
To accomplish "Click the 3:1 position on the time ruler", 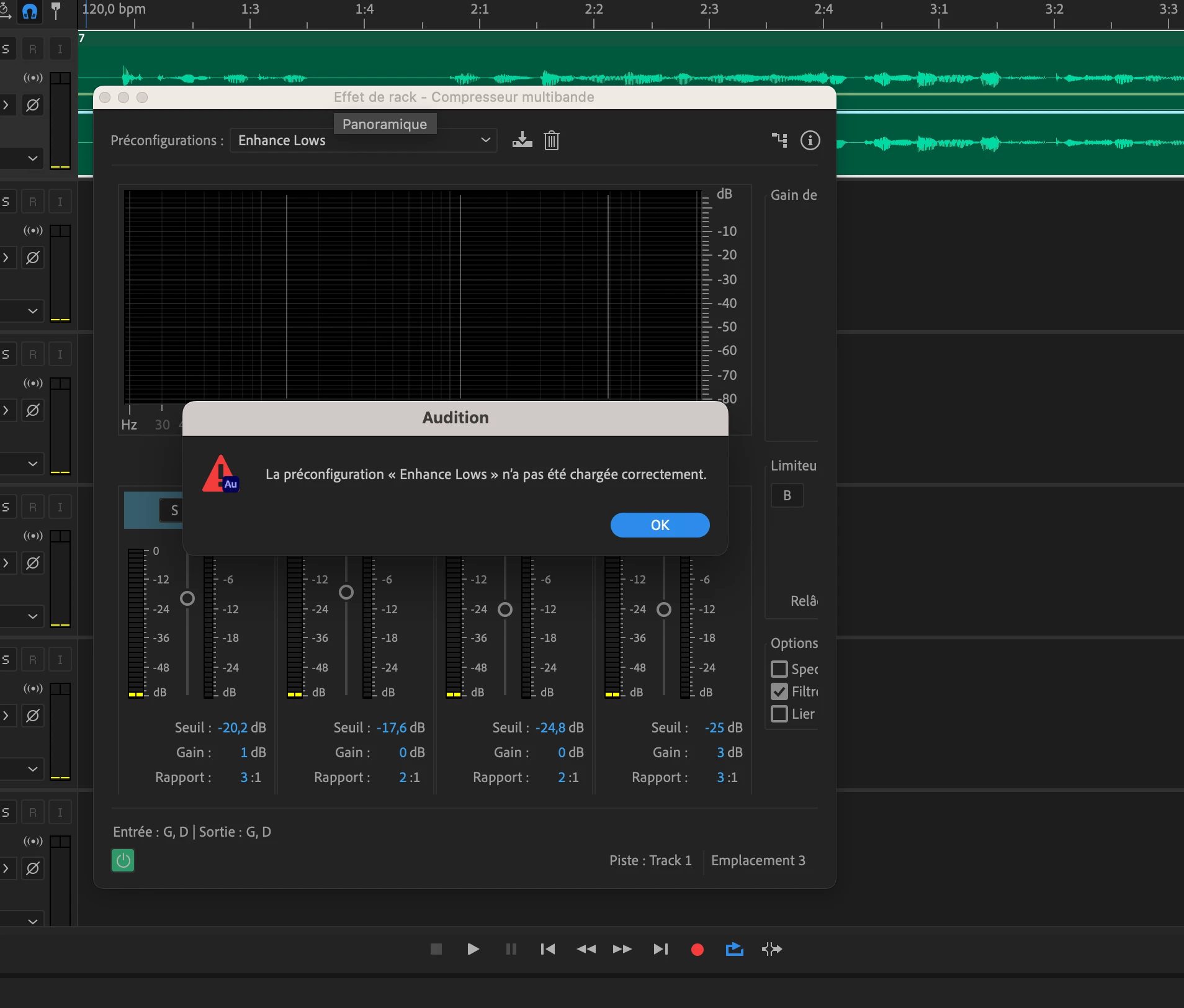I will click(939, 9).
